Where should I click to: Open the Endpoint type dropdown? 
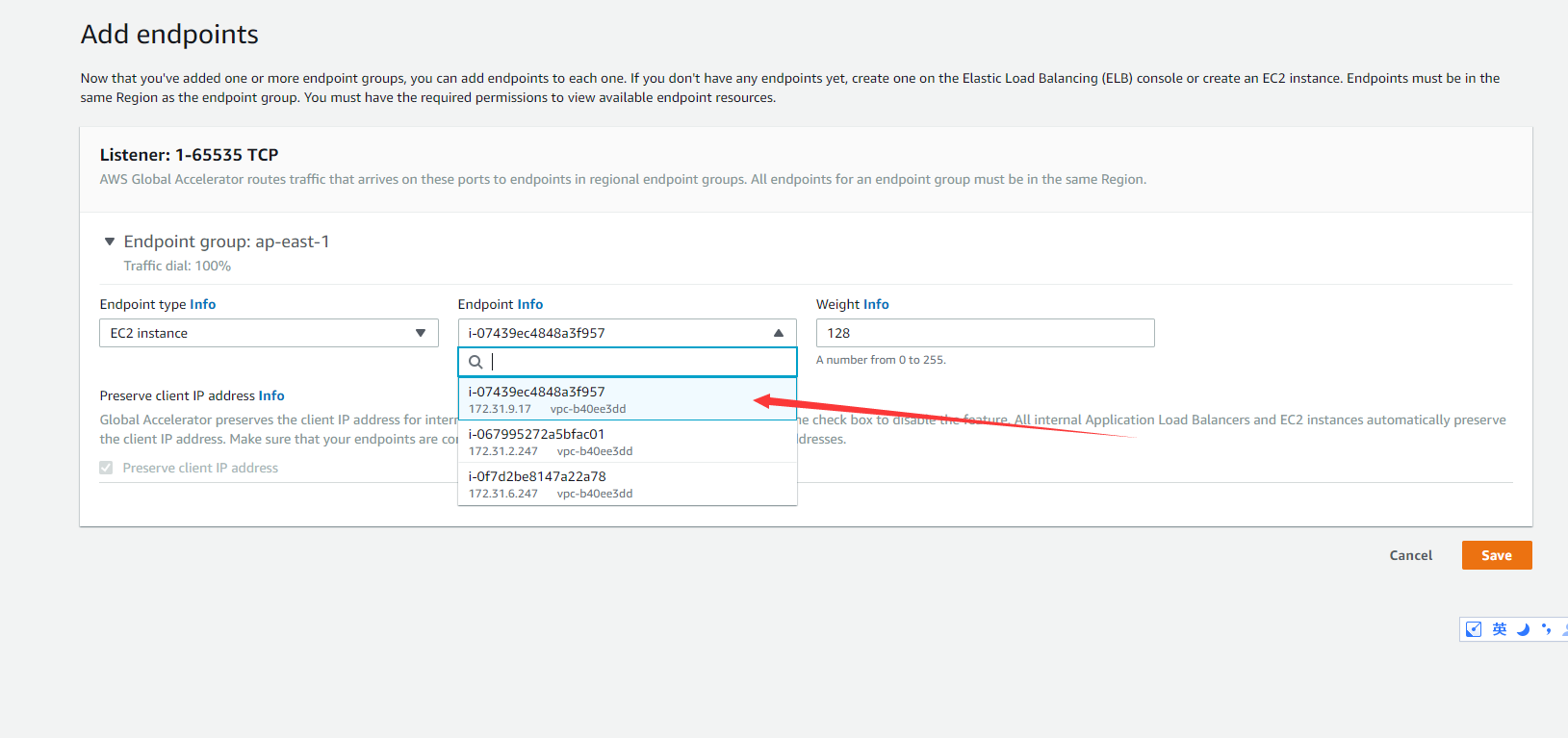[269, 333]
